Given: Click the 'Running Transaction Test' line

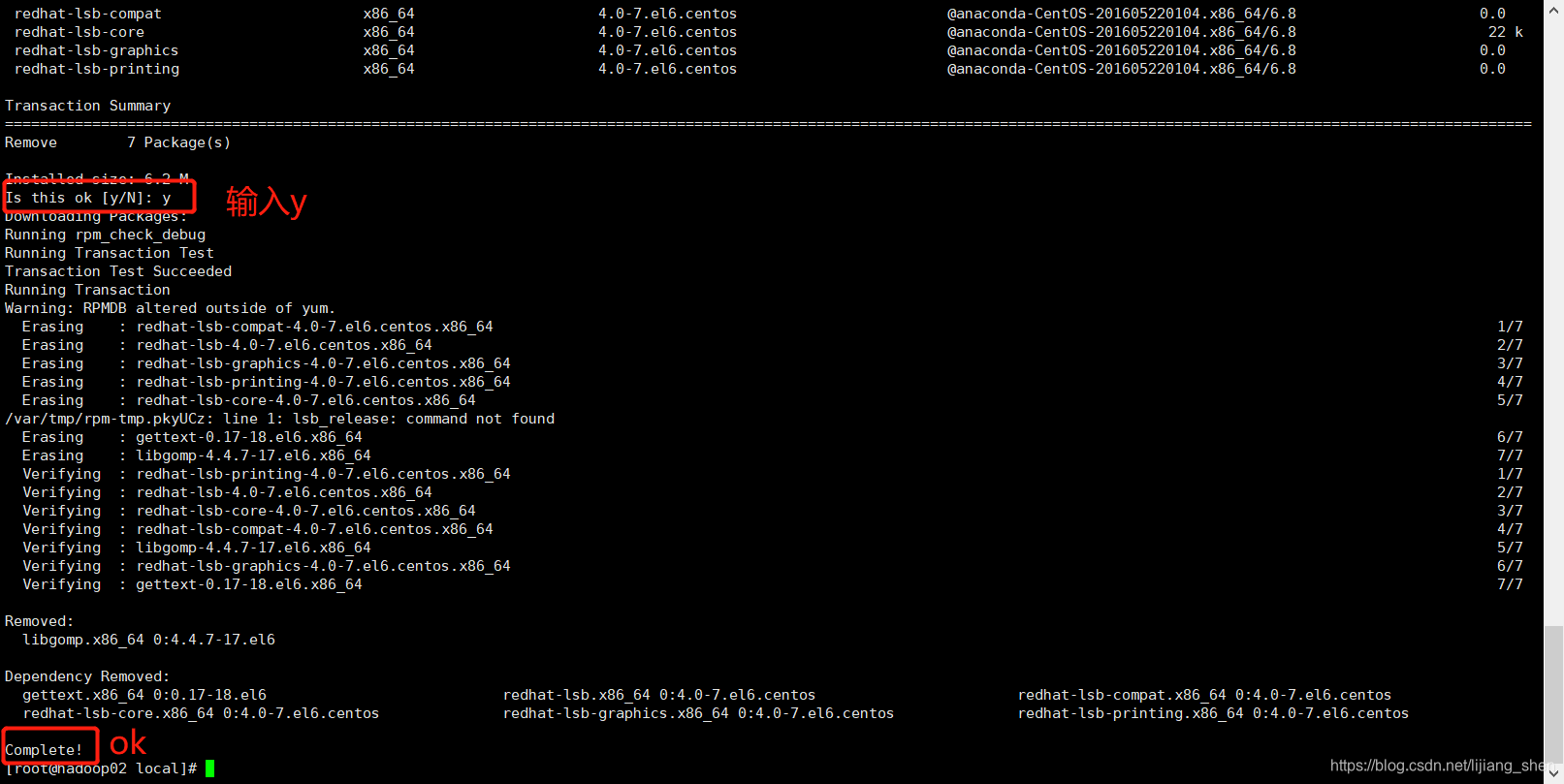Looking at the screenshot, I should click(x=110, y=253).
